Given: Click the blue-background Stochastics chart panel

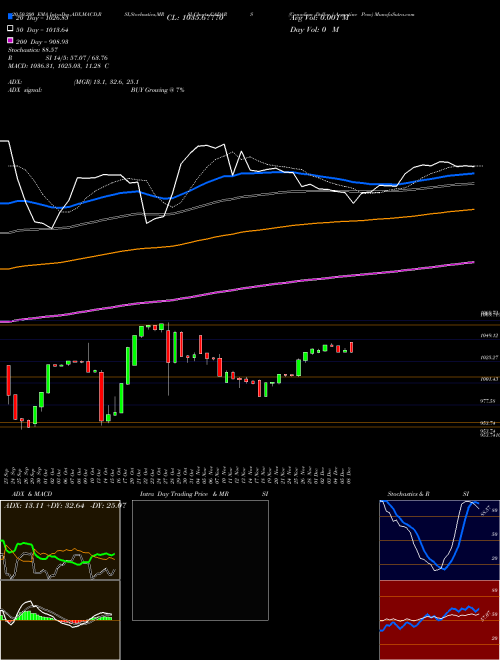Looking at the screenshot, I should (x=439, y=540).
